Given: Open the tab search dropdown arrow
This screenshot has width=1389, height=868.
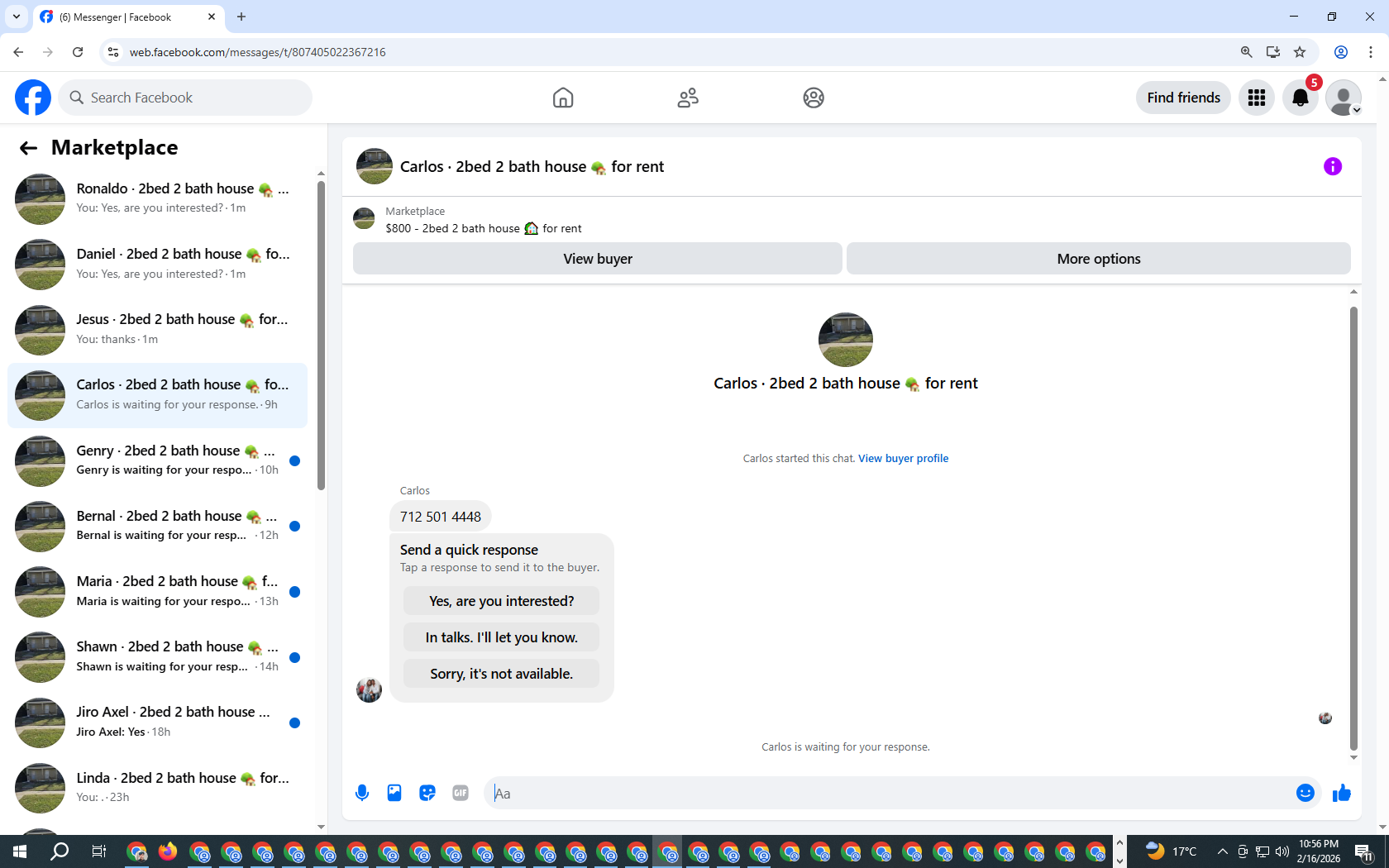Looking at the screenshot, I should 16,17.
